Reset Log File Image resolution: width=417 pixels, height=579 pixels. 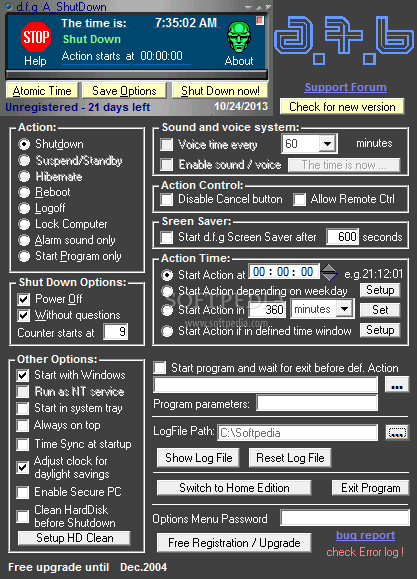click(290, 458)
